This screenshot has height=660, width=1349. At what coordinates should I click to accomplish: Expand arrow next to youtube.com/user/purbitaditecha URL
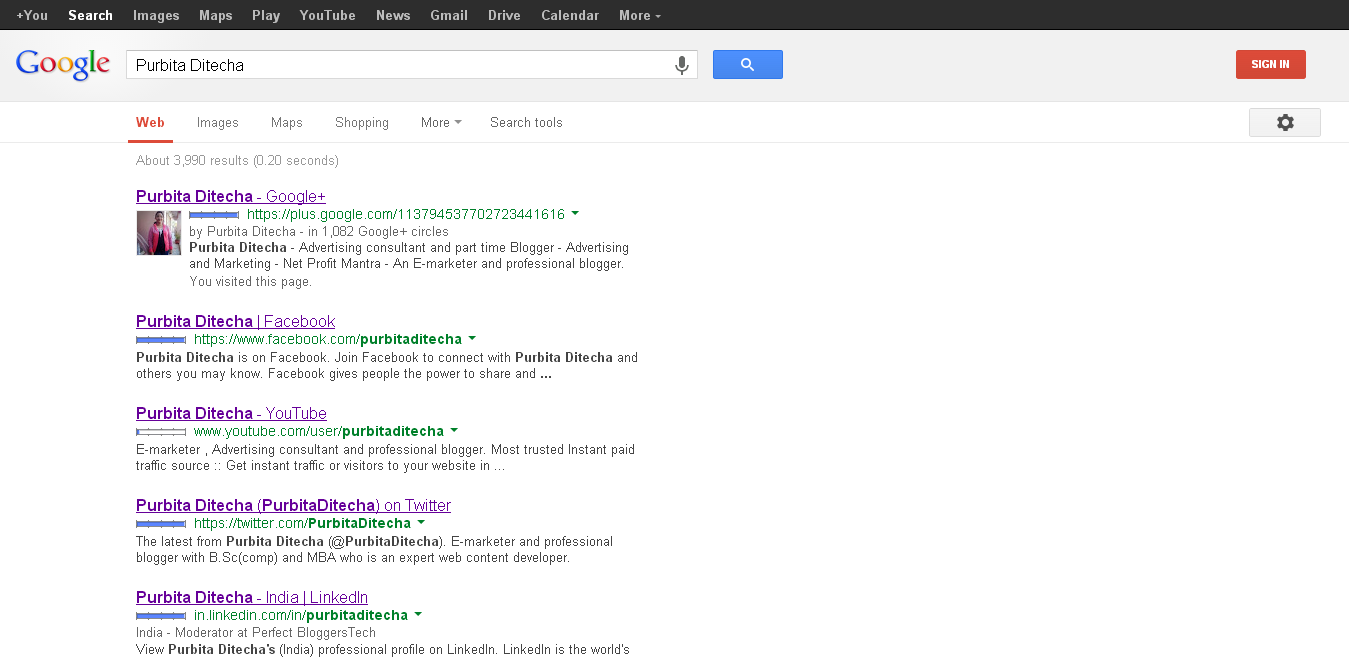454,431
